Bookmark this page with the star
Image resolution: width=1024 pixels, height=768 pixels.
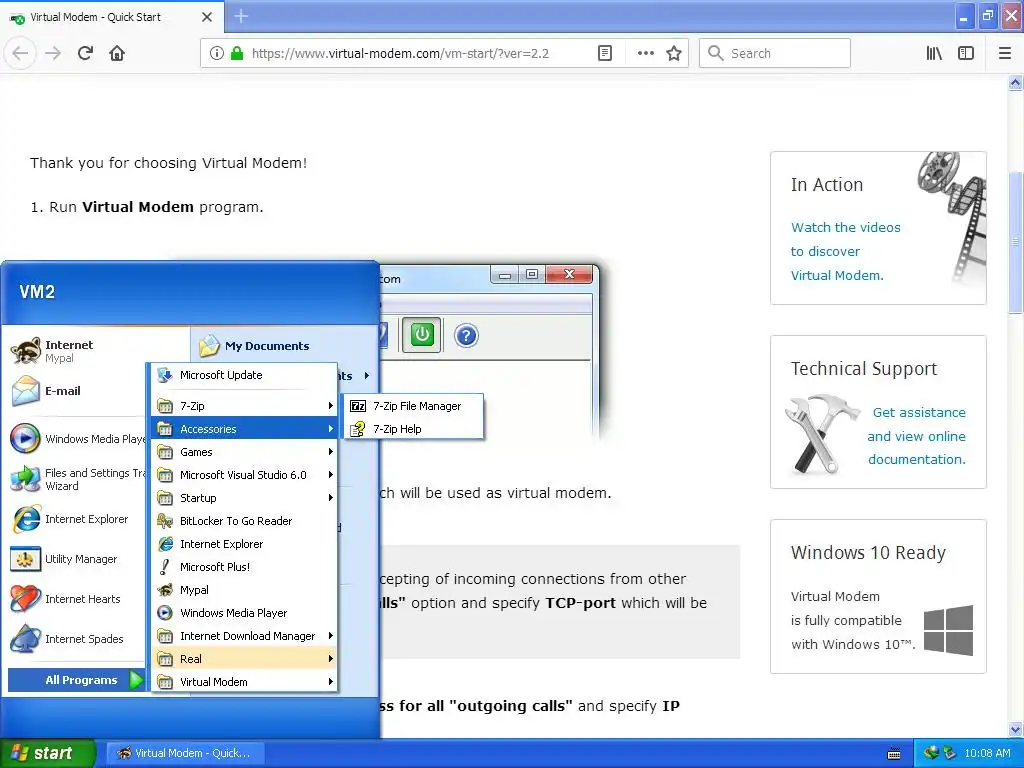click(x=674, y=53)
